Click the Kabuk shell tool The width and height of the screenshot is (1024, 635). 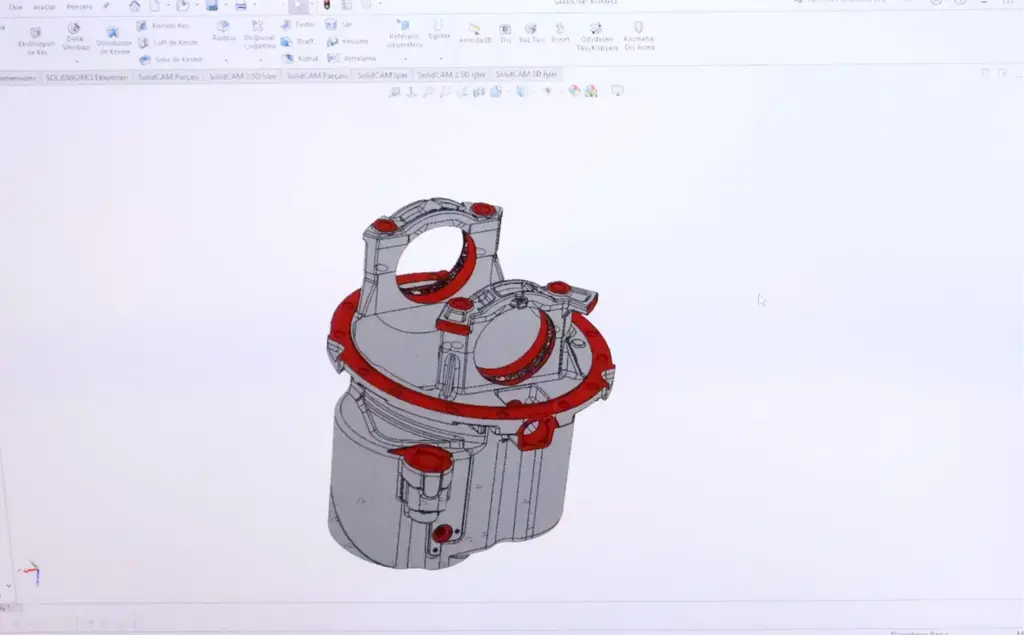pos(300,58)
